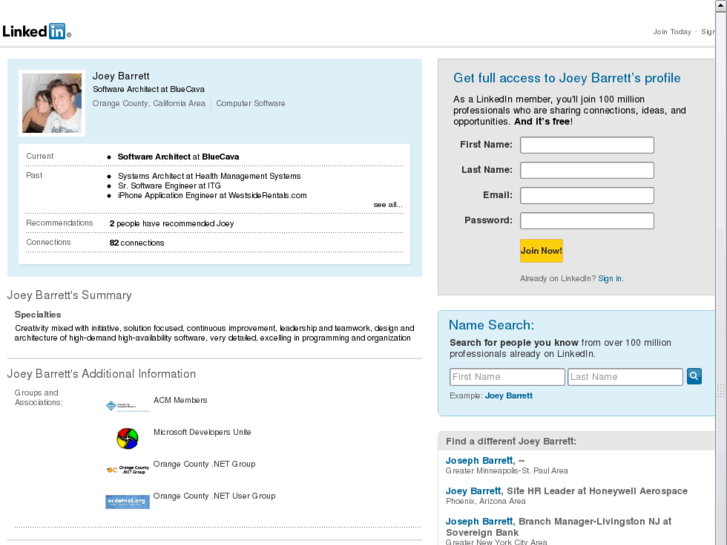Open Joseph Barrett Greater Minneapolis profile
This screenshot has width=727, height=545.
[x=480, y=461]
